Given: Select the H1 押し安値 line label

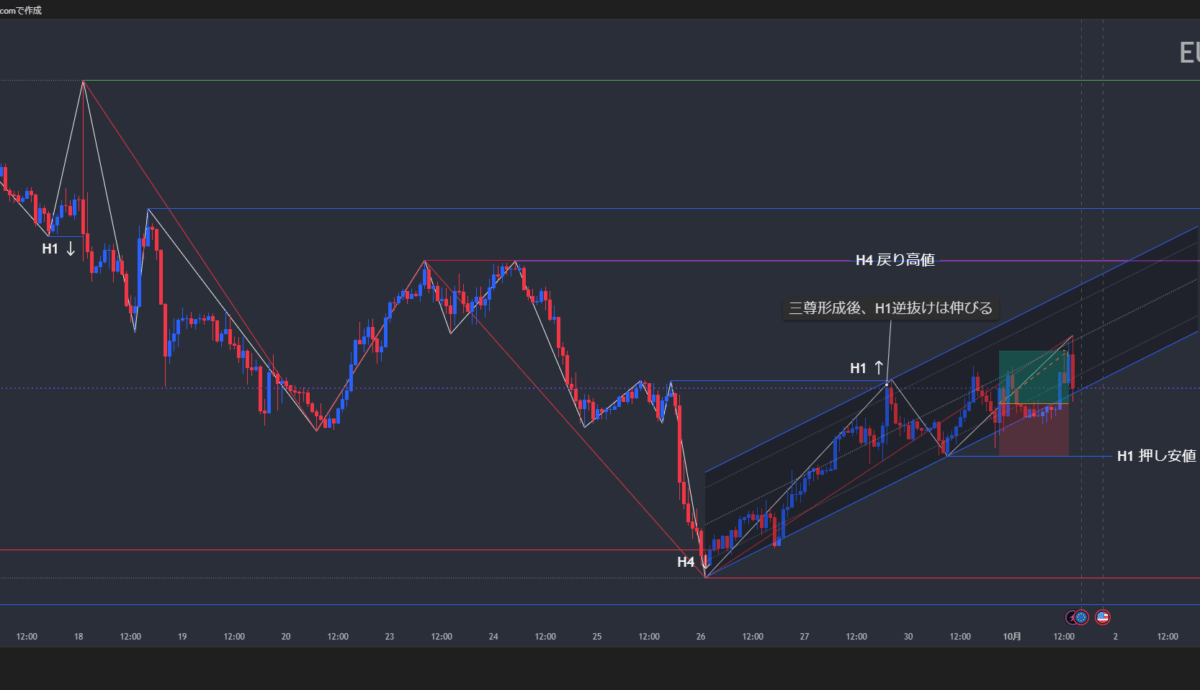Looking at the screenshot, I should 1155,456.
